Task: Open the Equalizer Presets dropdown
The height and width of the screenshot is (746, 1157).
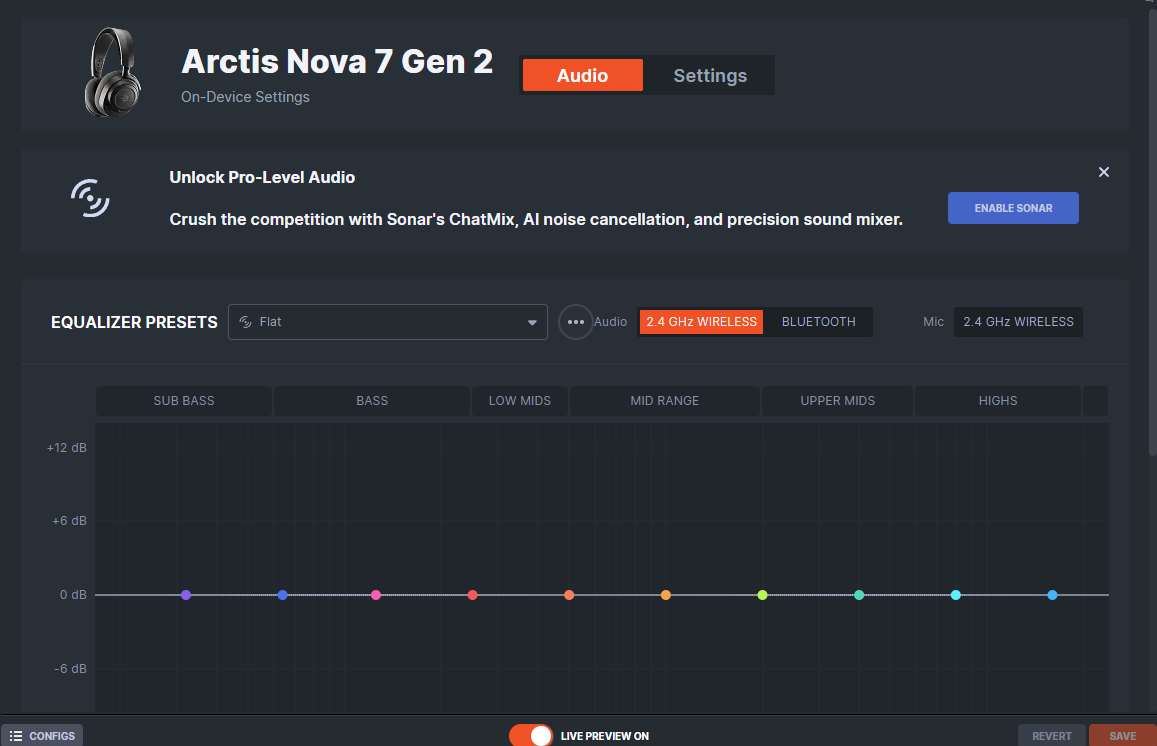Action: click(x=387, y=322)
